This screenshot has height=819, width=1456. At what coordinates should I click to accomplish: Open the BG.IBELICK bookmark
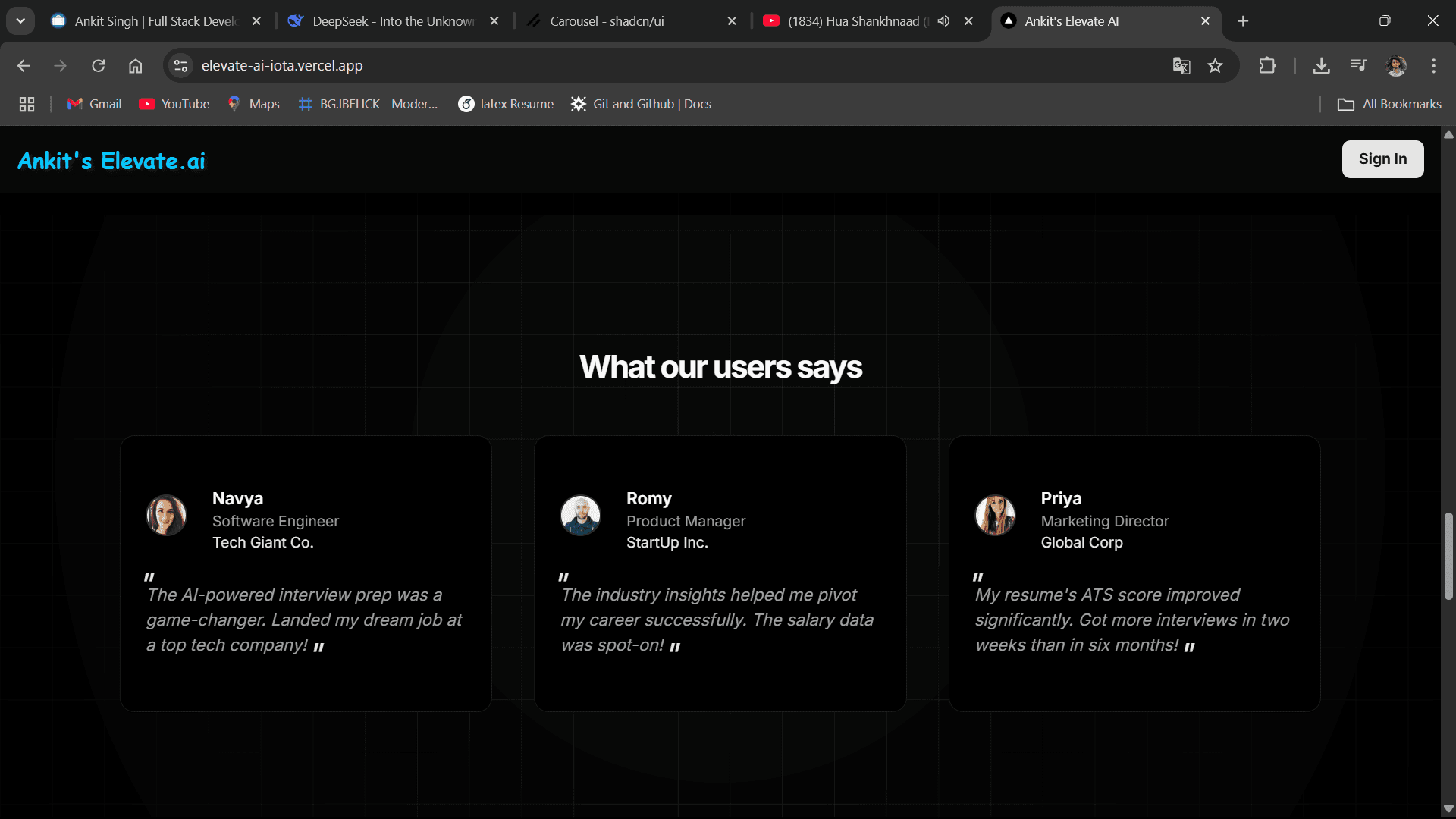point(369,104)
